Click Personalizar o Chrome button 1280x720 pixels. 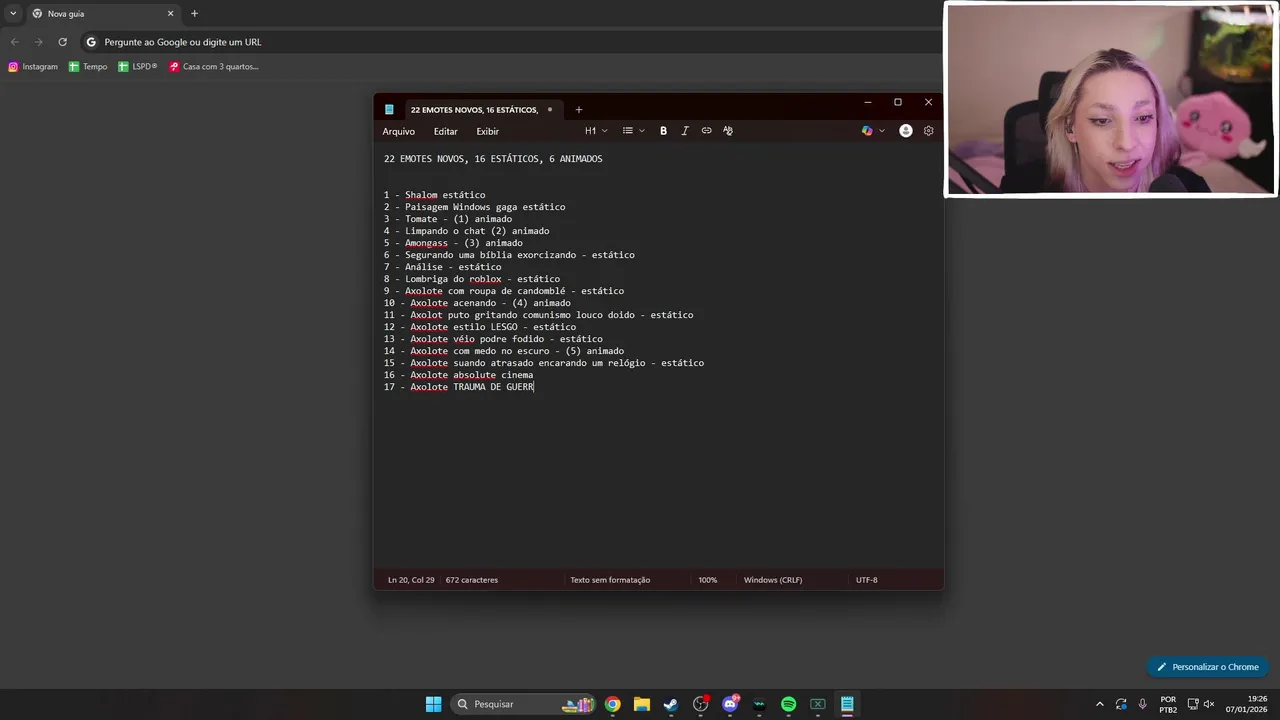click(x=1208, y=667)
